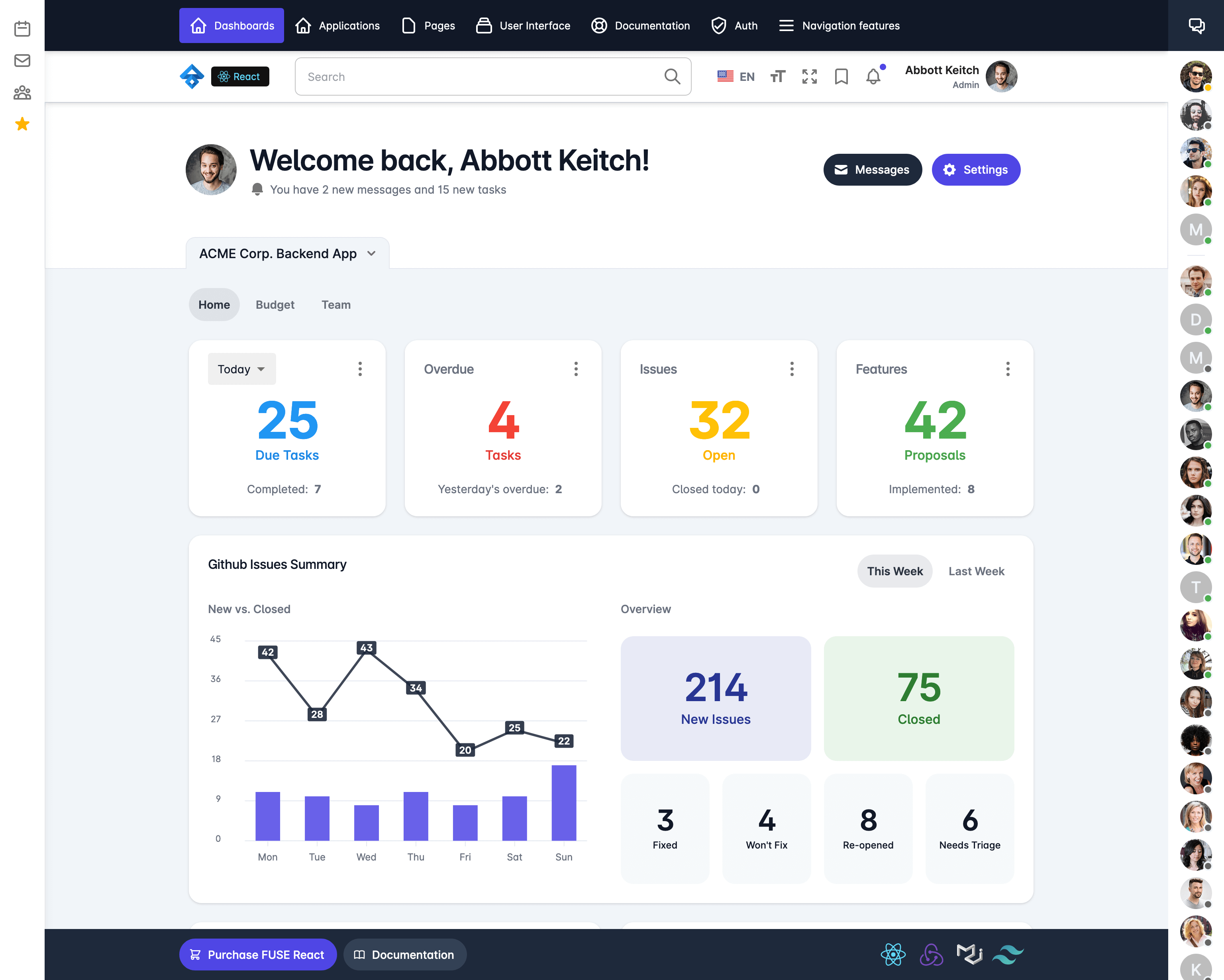Open the Documentation menu in top bar
Screen dimensions: 1224x980
click(640, 25)
